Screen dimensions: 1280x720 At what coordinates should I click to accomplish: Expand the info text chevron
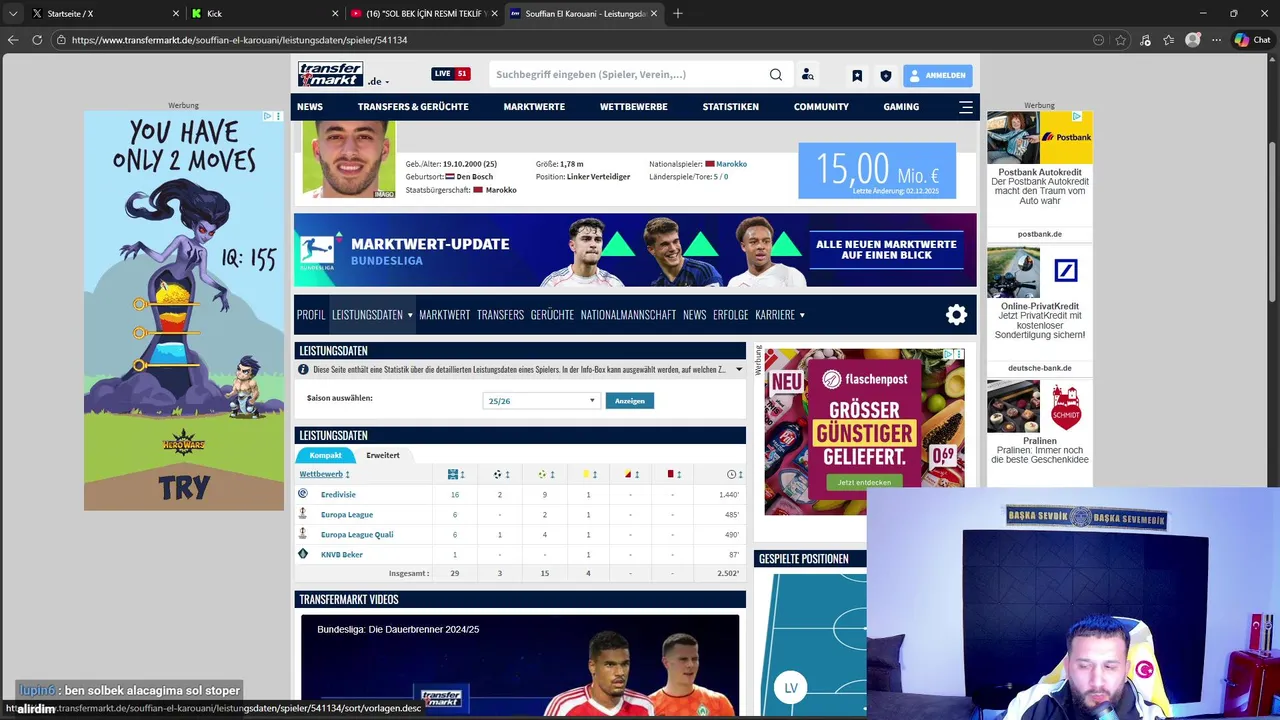(x=739, y=370)
